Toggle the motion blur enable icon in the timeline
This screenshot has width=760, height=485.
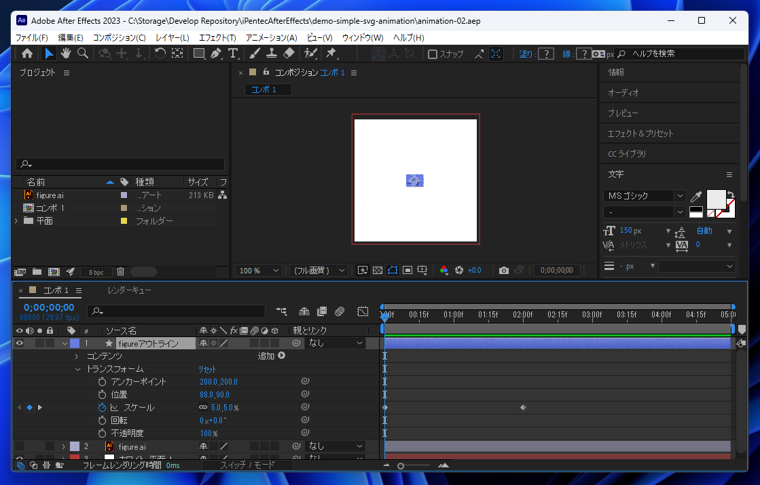339,311
